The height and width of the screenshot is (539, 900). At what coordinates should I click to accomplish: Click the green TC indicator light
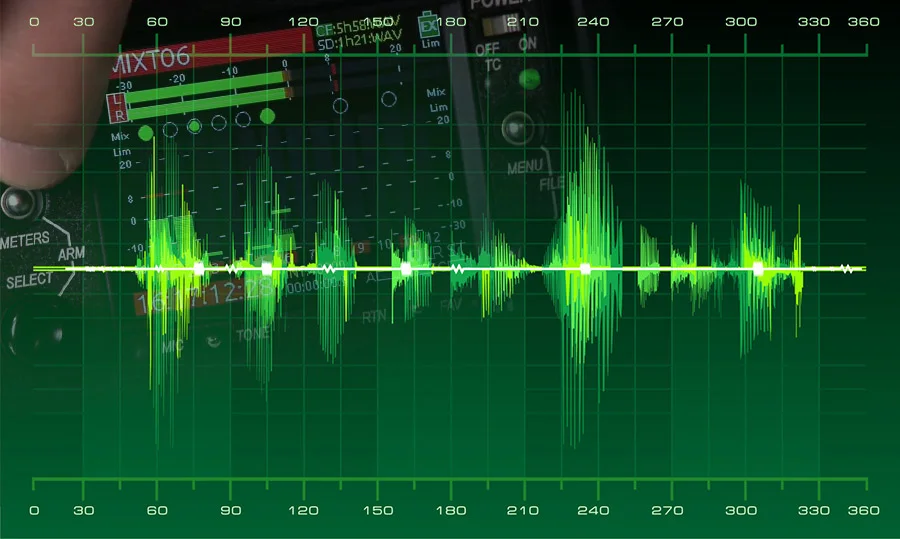point(530,78)
